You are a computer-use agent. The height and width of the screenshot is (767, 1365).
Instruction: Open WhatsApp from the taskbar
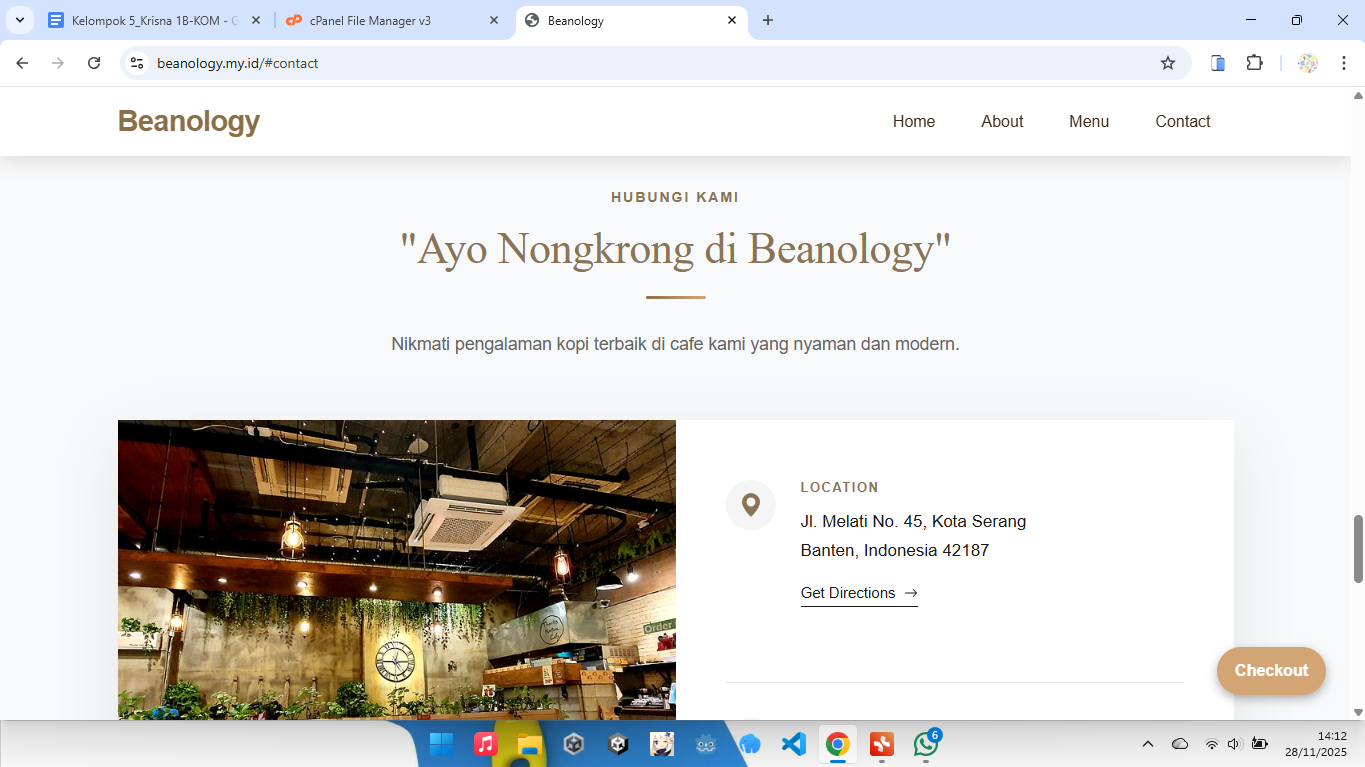pyautogui.click(x=925, y=744)
